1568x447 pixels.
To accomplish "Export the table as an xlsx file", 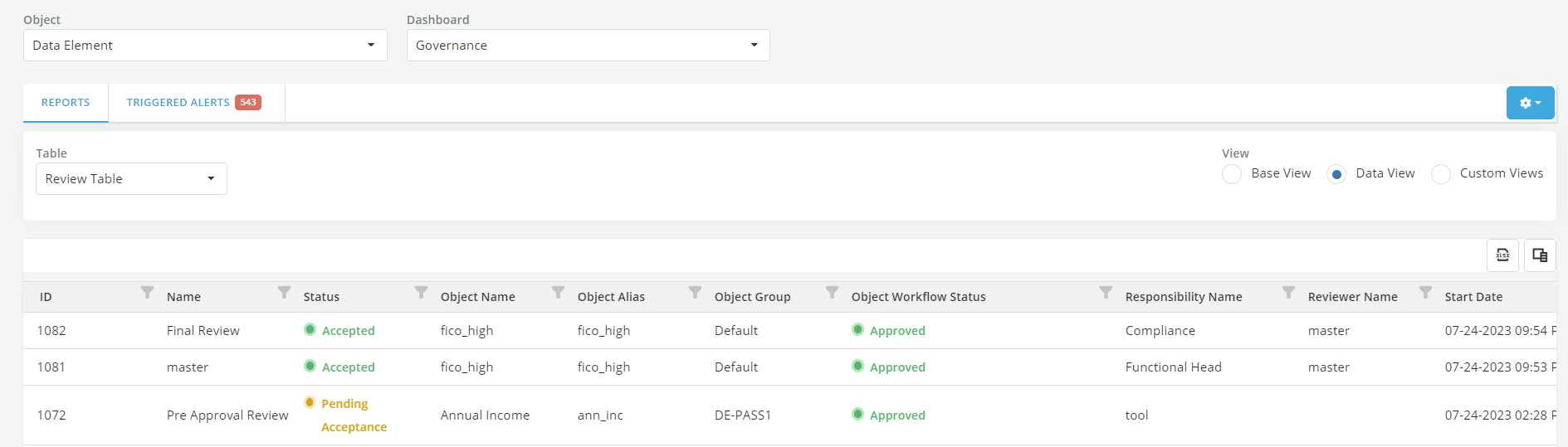I will 1502,255.
